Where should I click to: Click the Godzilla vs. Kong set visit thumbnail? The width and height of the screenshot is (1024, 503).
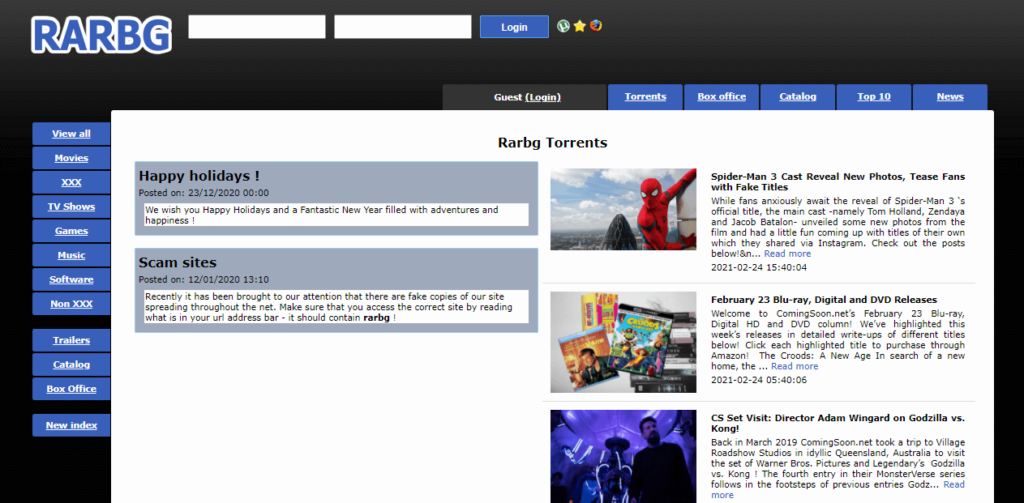(x=623, y=456)
